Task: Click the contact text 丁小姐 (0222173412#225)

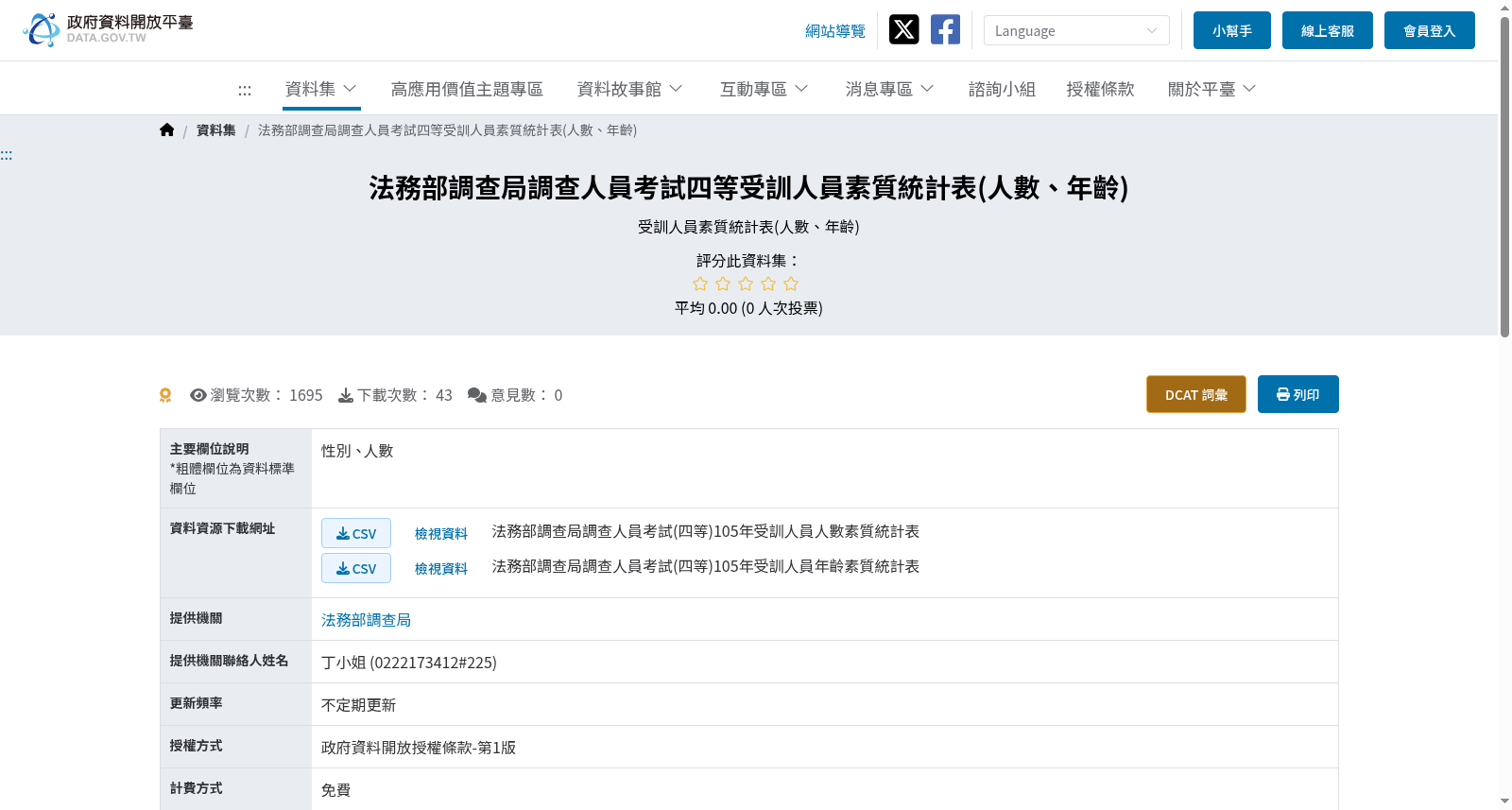Action: (409, 663)
